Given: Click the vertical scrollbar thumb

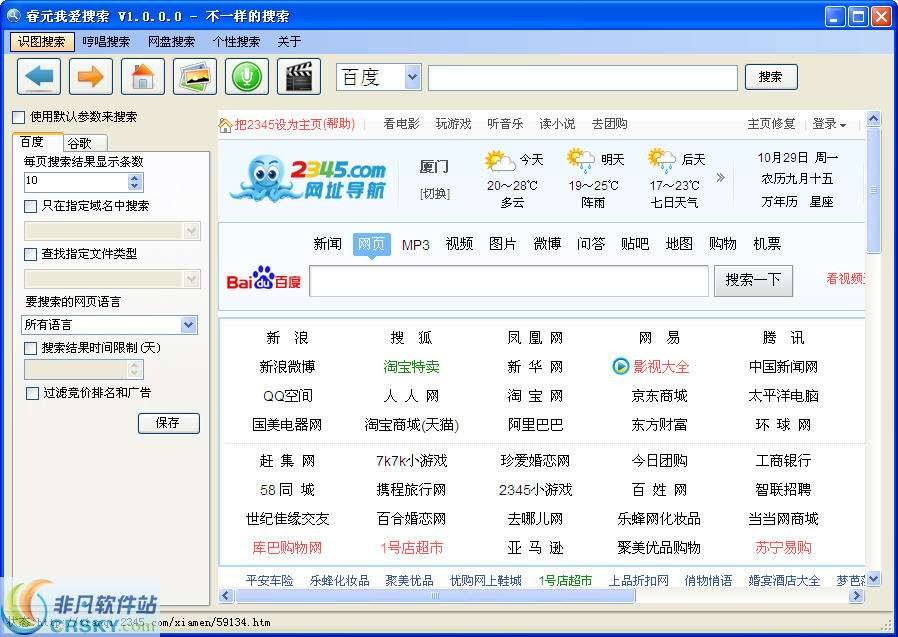Looking at the screenshot, I should [x=873, y=190].
